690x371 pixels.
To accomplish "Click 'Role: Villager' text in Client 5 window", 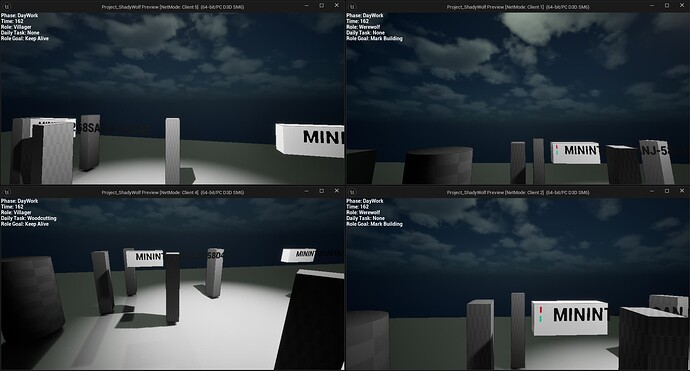I will click(x=16, y=27).
